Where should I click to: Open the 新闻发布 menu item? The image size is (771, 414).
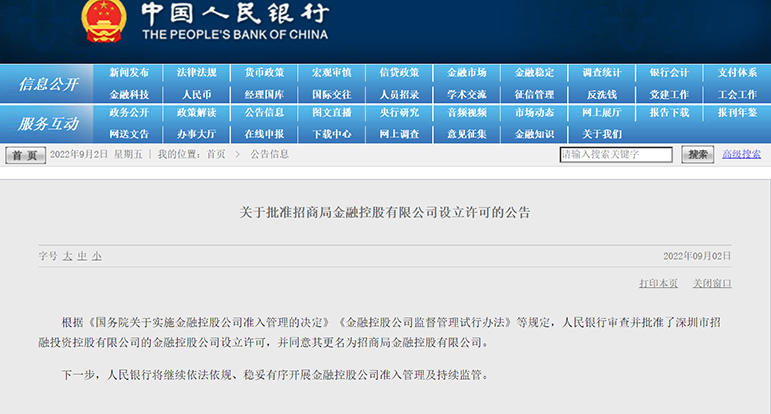click(129, 73)
